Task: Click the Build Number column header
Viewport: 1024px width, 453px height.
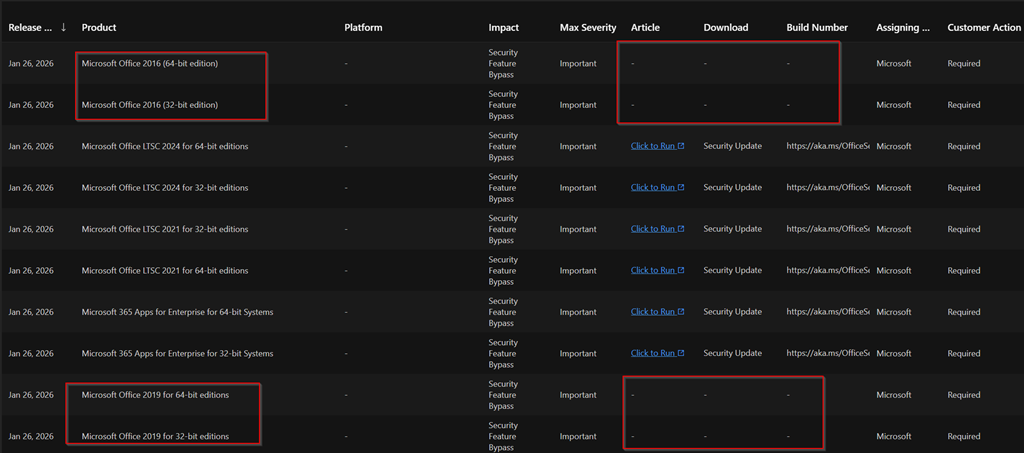Action: [x=816, y=27]
